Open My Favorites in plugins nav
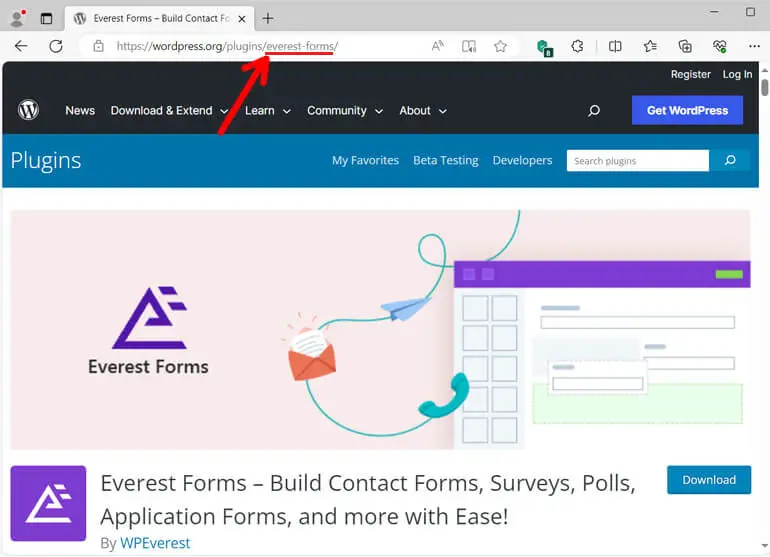 (365, 161)
